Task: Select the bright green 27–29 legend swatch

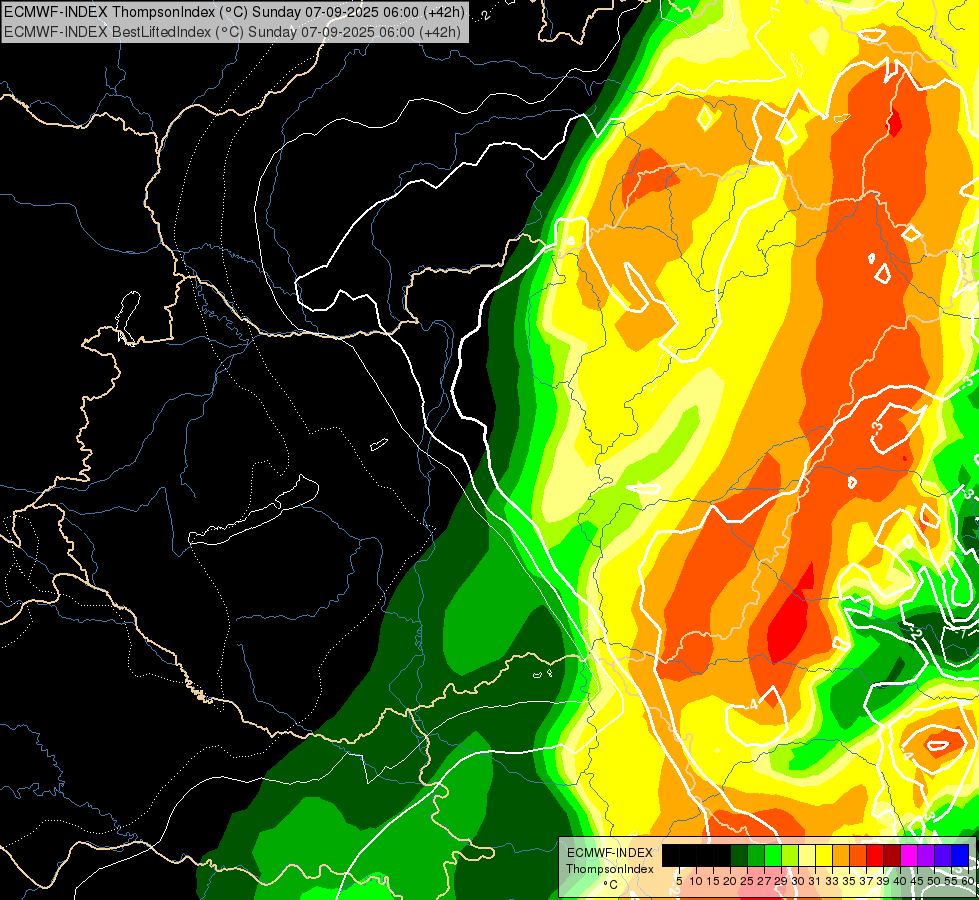Action: (x=773, y=855)
